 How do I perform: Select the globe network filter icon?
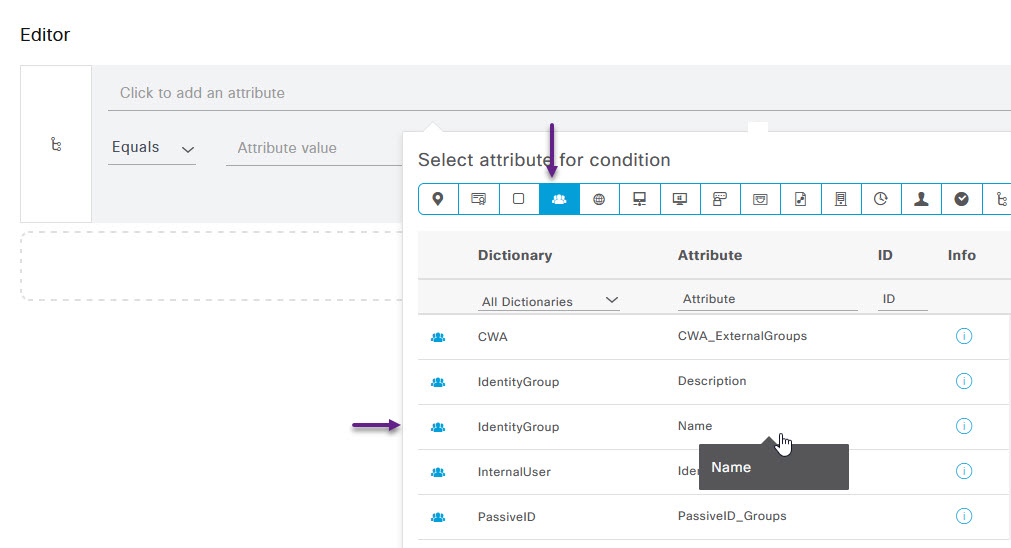(x=599, y=199)
